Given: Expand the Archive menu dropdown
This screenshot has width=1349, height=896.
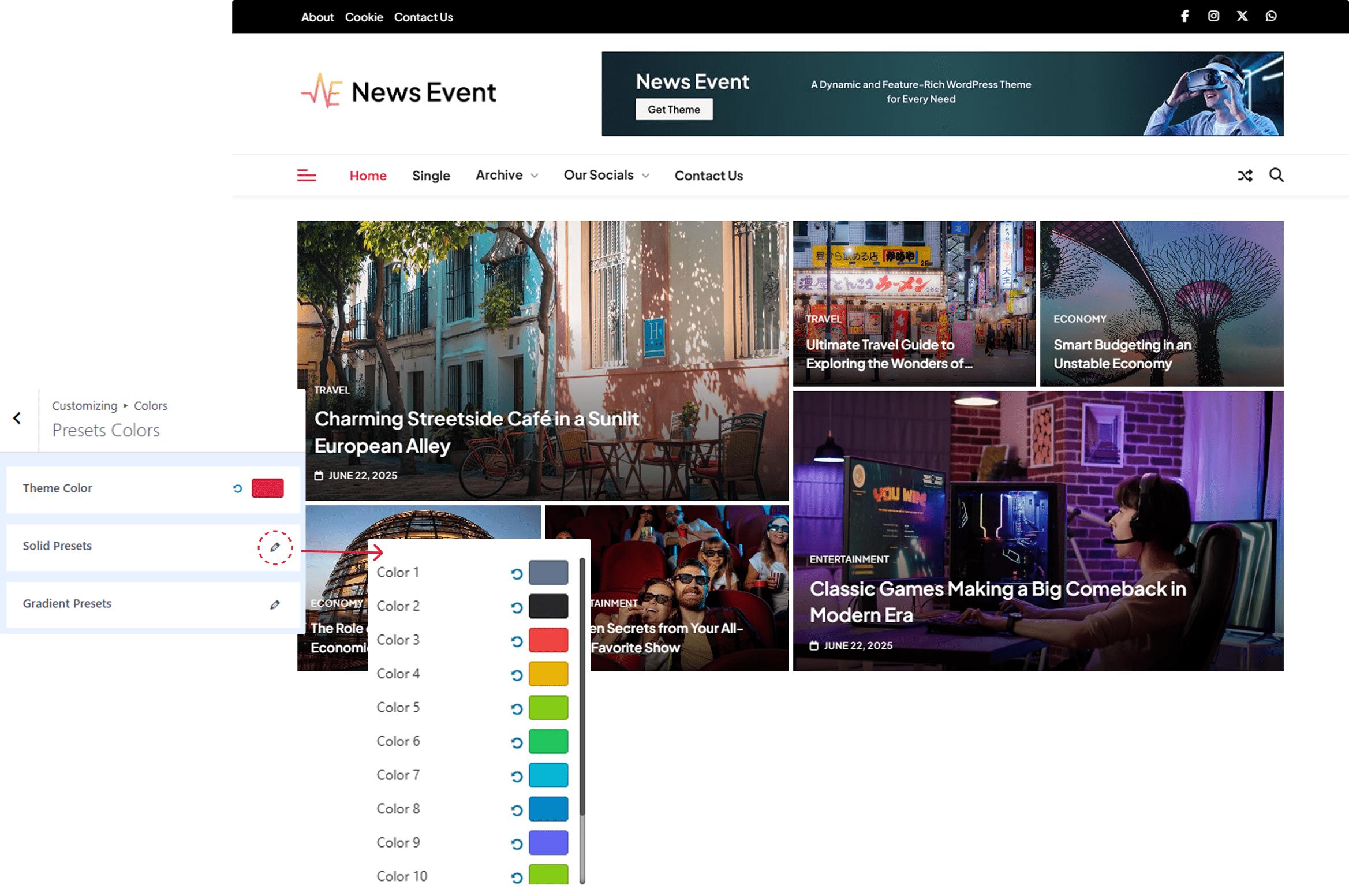Looking at the screenshot, I should coord(506,175).
